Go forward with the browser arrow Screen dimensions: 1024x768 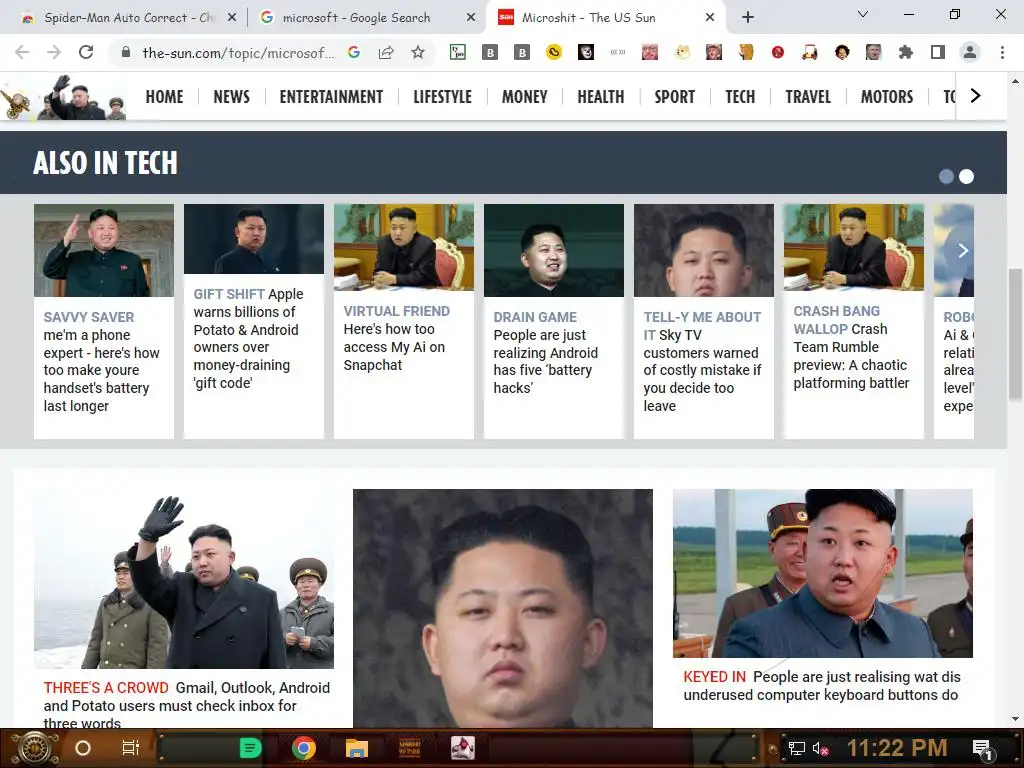pyautogui.click(x=54, y=52)
